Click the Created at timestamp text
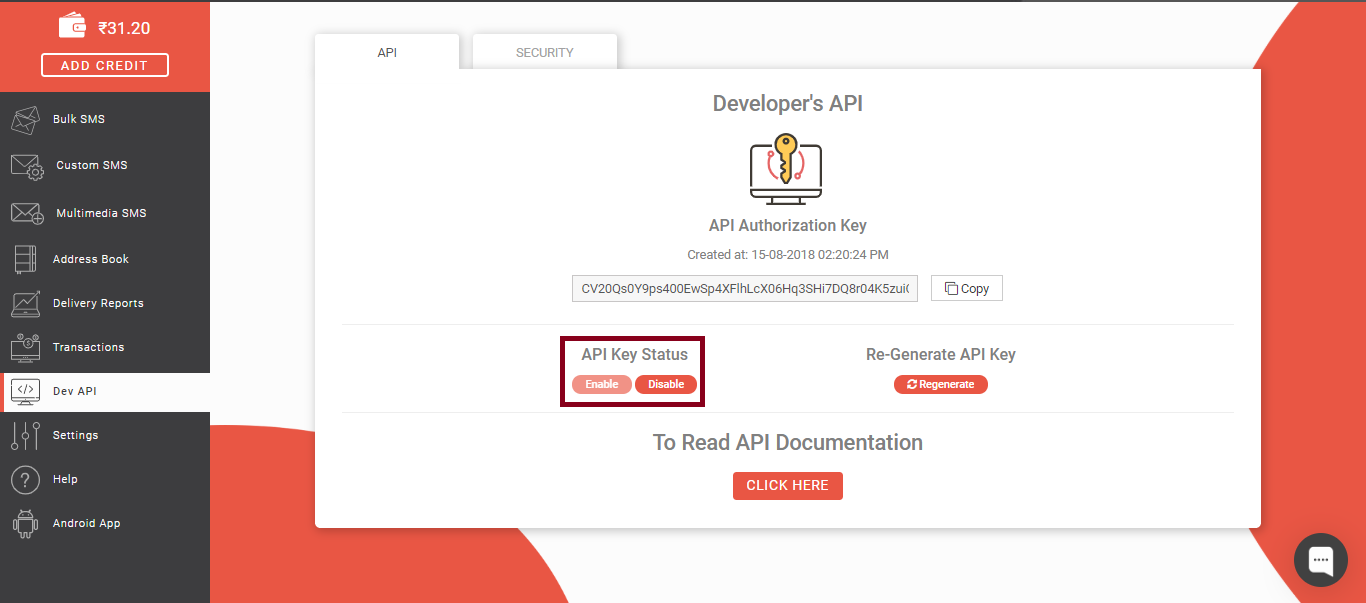Image resolution: width=1366 pixels, height=603 pixels. (788, 255)
